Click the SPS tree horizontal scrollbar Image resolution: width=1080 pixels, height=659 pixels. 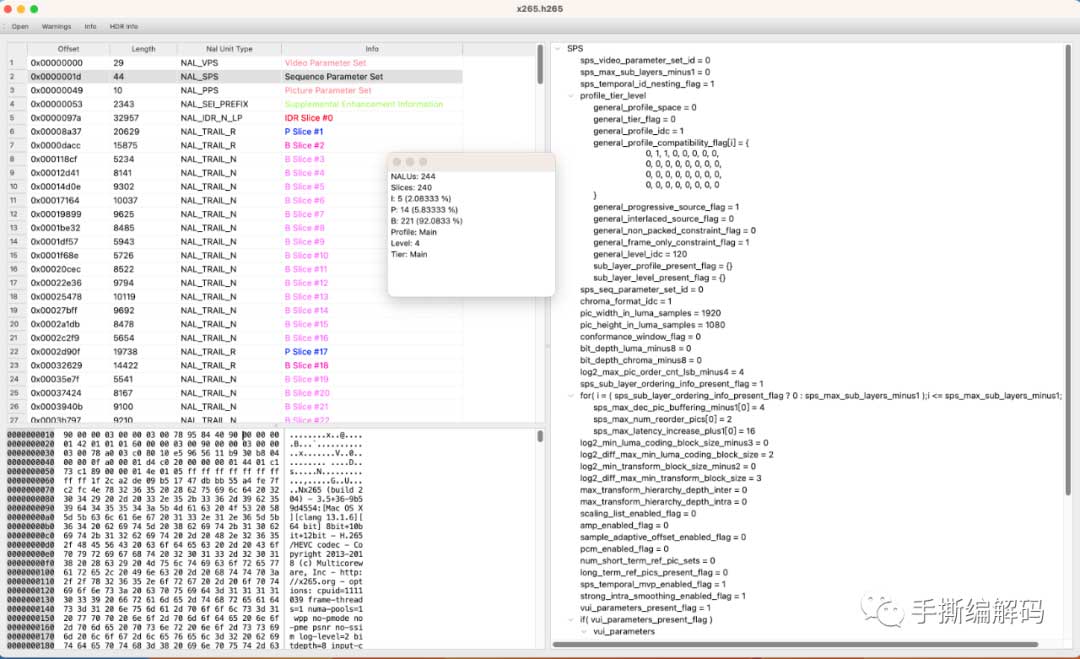click(x=800, y=643)
